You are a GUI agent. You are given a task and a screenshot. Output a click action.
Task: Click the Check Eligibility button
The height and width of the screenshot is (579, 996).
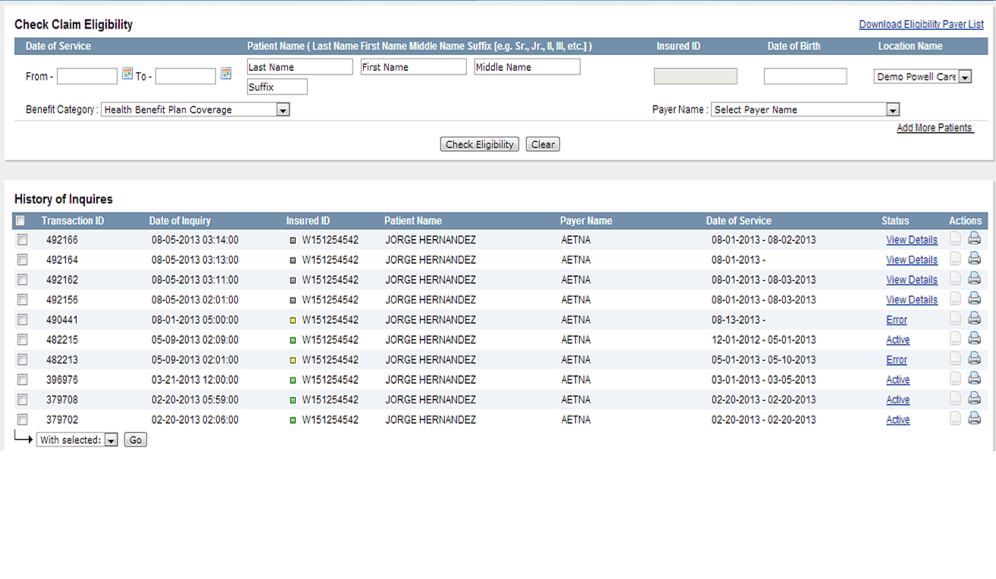coord(479,143)
